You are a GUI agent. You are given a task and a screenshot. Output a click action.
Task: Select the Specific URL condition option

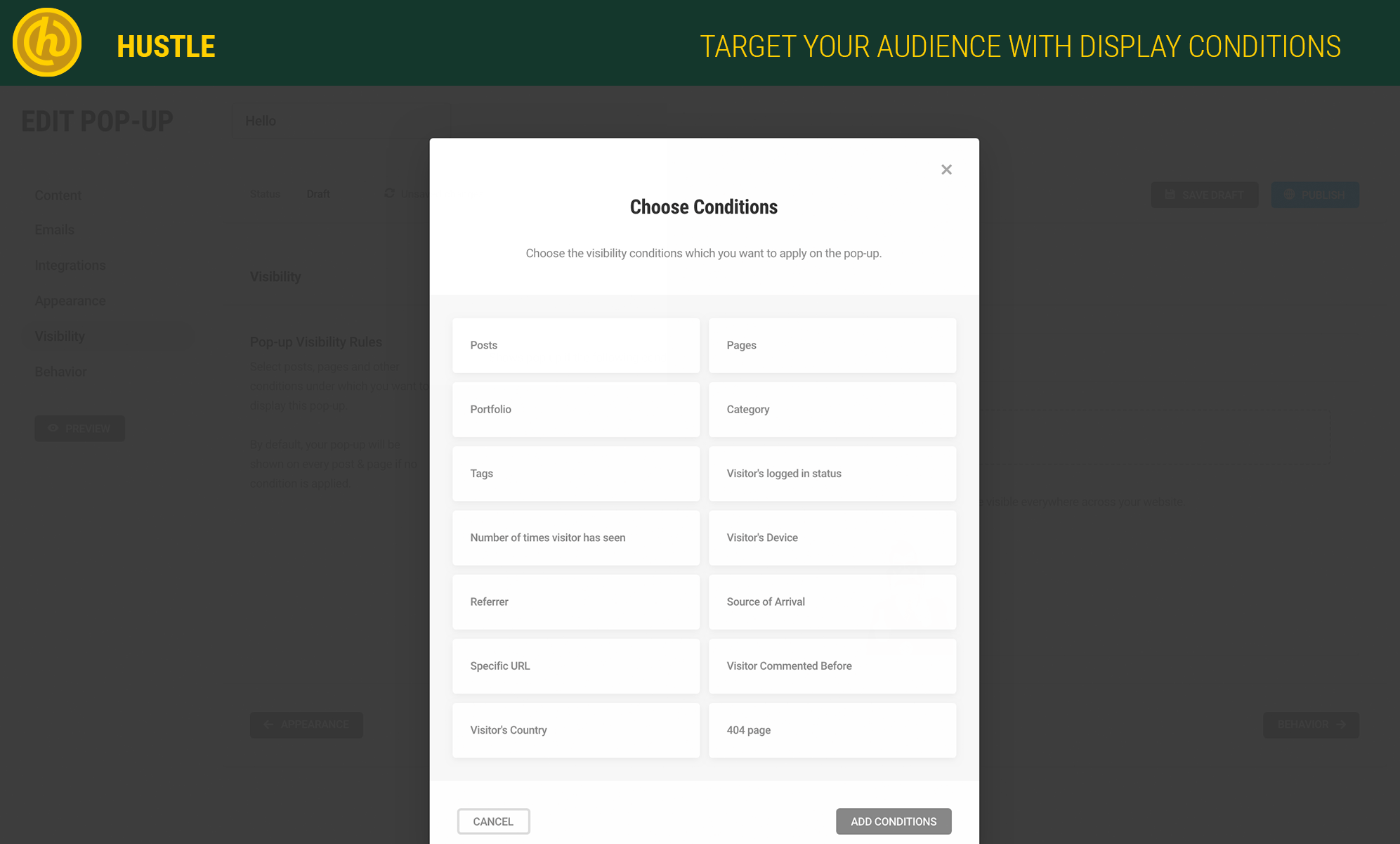[576, 665]
